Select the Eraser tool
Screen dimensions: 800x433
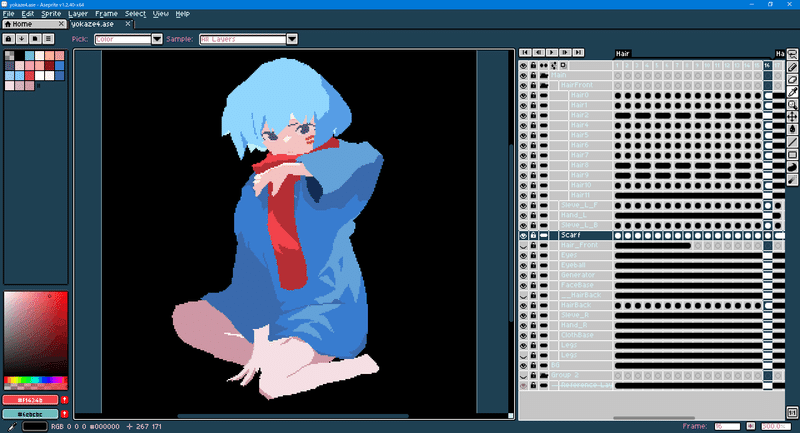792,80
